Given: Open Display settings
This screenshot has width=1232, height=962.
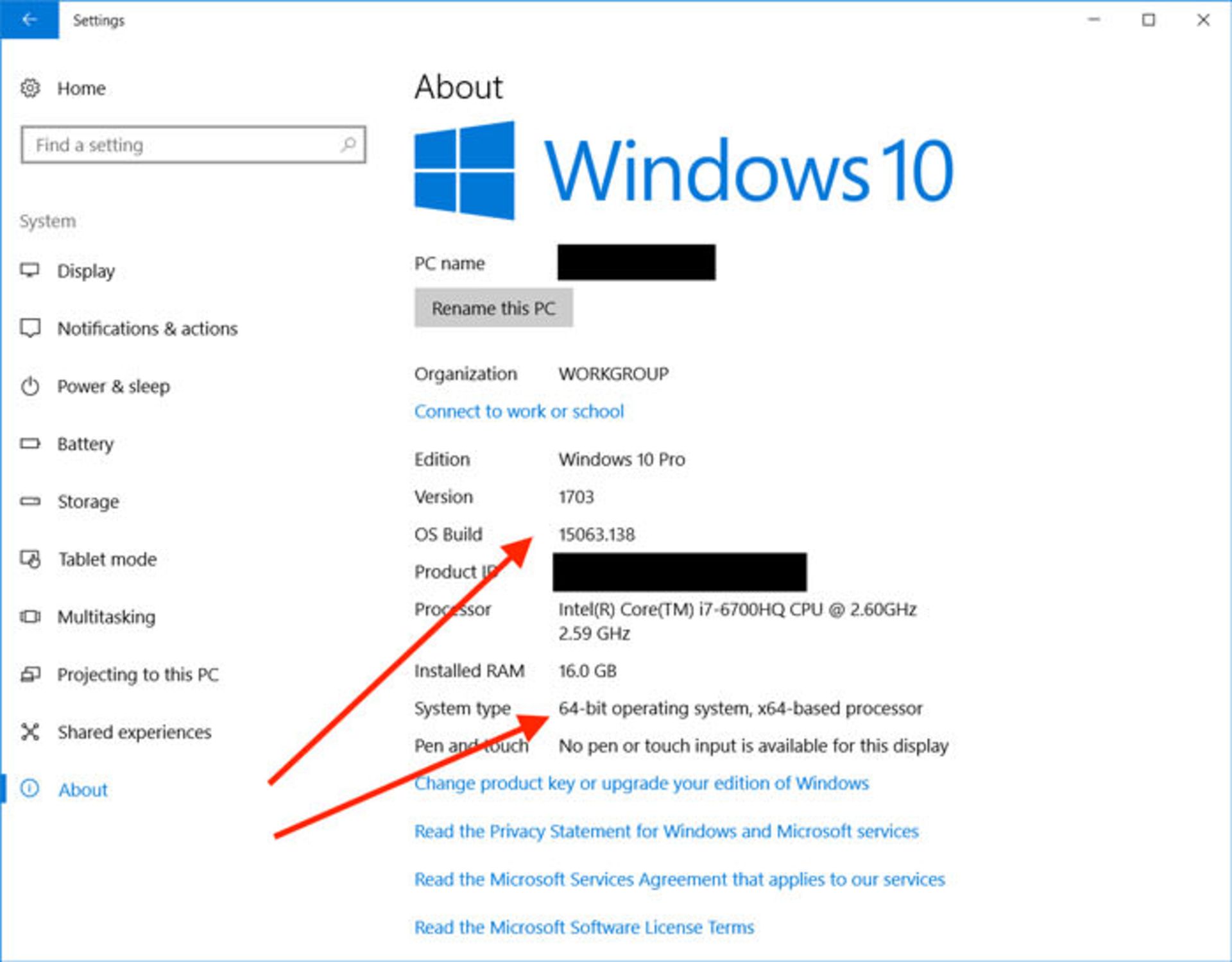Looking at the screenshot, I should click(86, 271).
